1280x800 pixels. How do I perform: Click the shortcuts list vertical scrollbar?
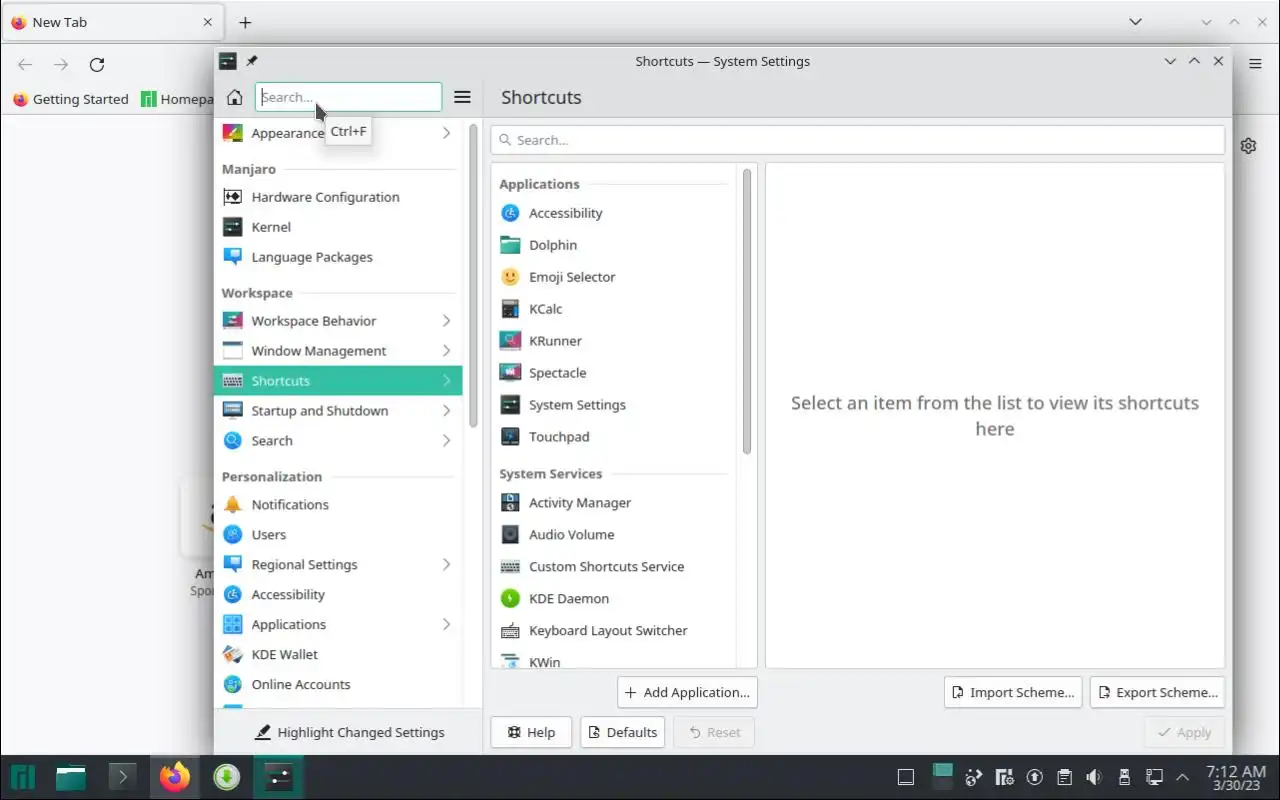click(746, 311)
